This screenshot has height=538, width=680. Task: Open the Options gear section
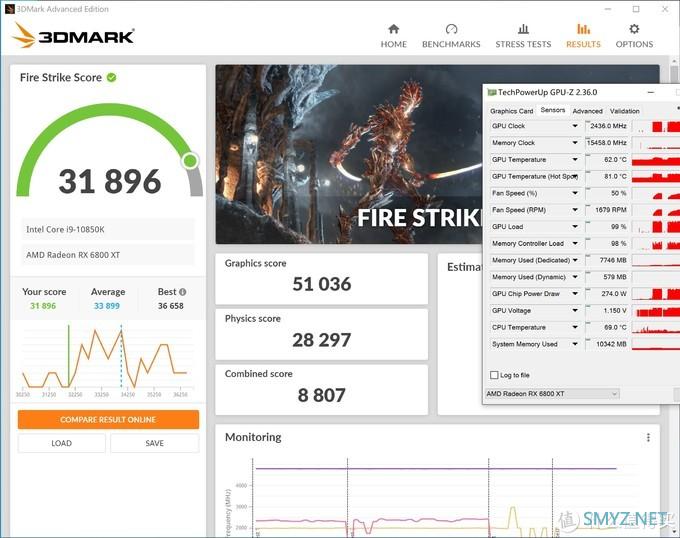click(634, 36)
